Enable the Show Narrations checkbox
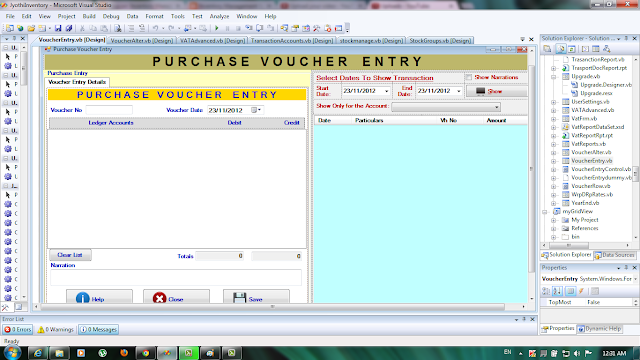The height and width of the screenshot is (360, 640). point(469,77)
